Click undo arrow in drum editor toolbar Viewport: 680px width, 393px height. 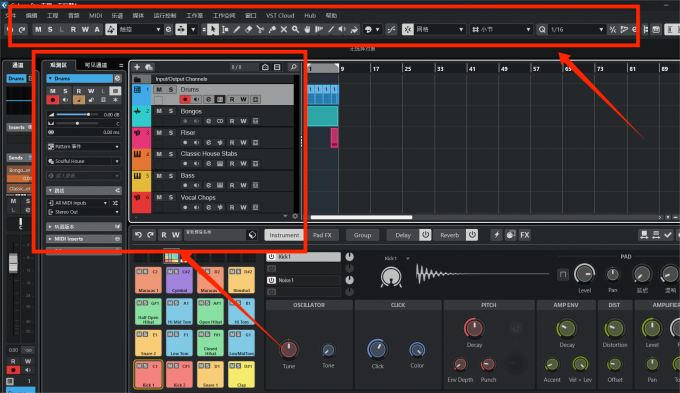[x=138, y=235]
